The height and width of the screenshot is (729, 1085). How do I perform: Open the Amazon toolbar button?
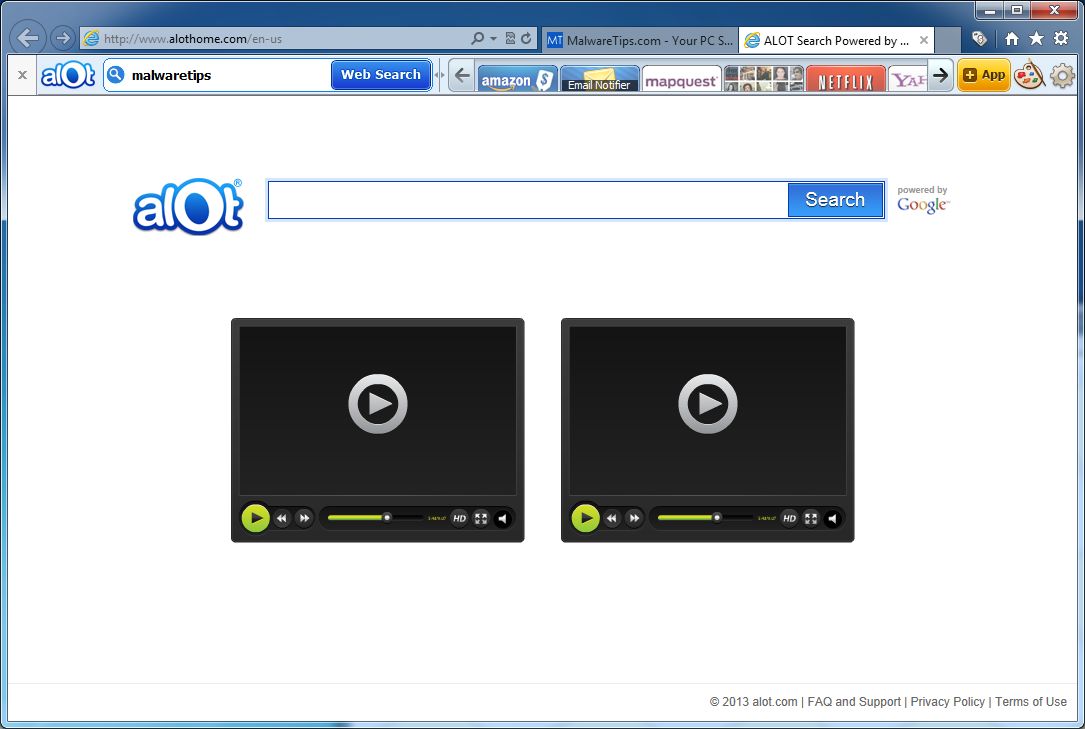517,79
